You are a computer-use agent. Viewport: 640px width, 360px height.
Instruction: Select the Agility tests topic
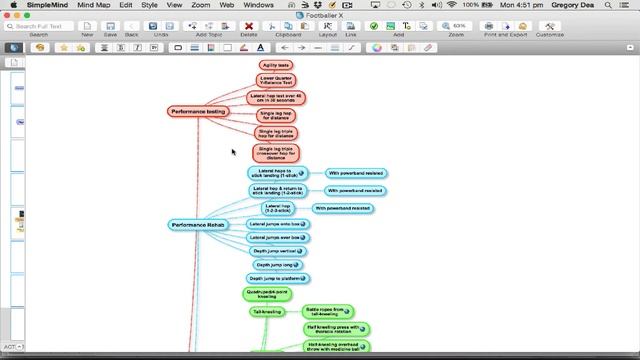point(276,65)
